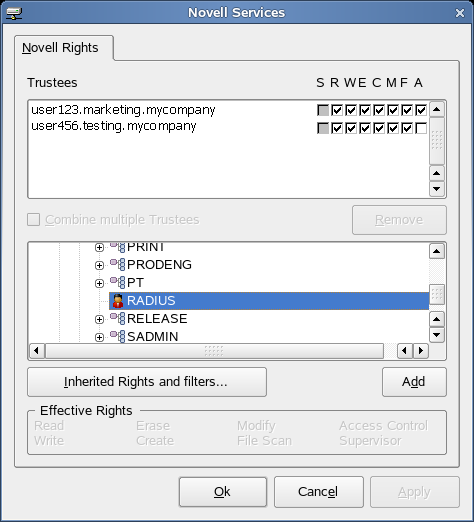Click tree list bottom scroll-down arrow
The height and width of the screenshot is (522, 474).
click(437, 335)
